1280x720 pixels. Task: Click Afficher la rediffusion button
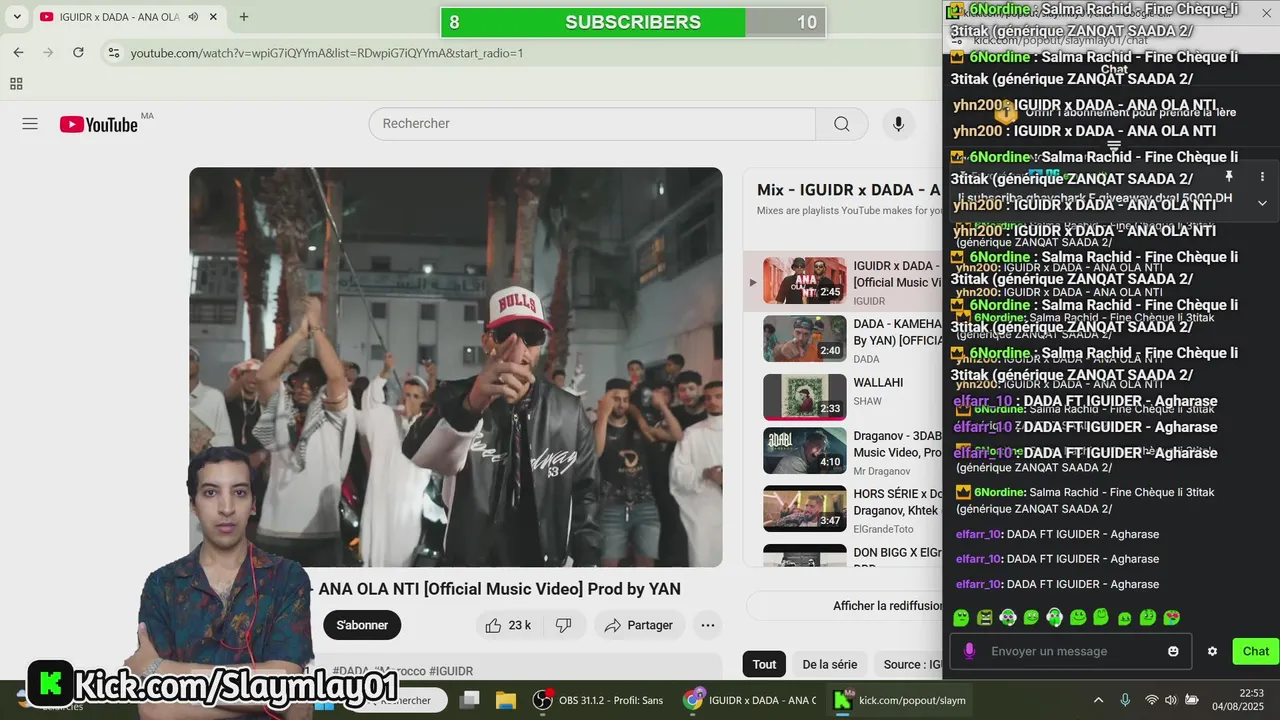[887, 606]
